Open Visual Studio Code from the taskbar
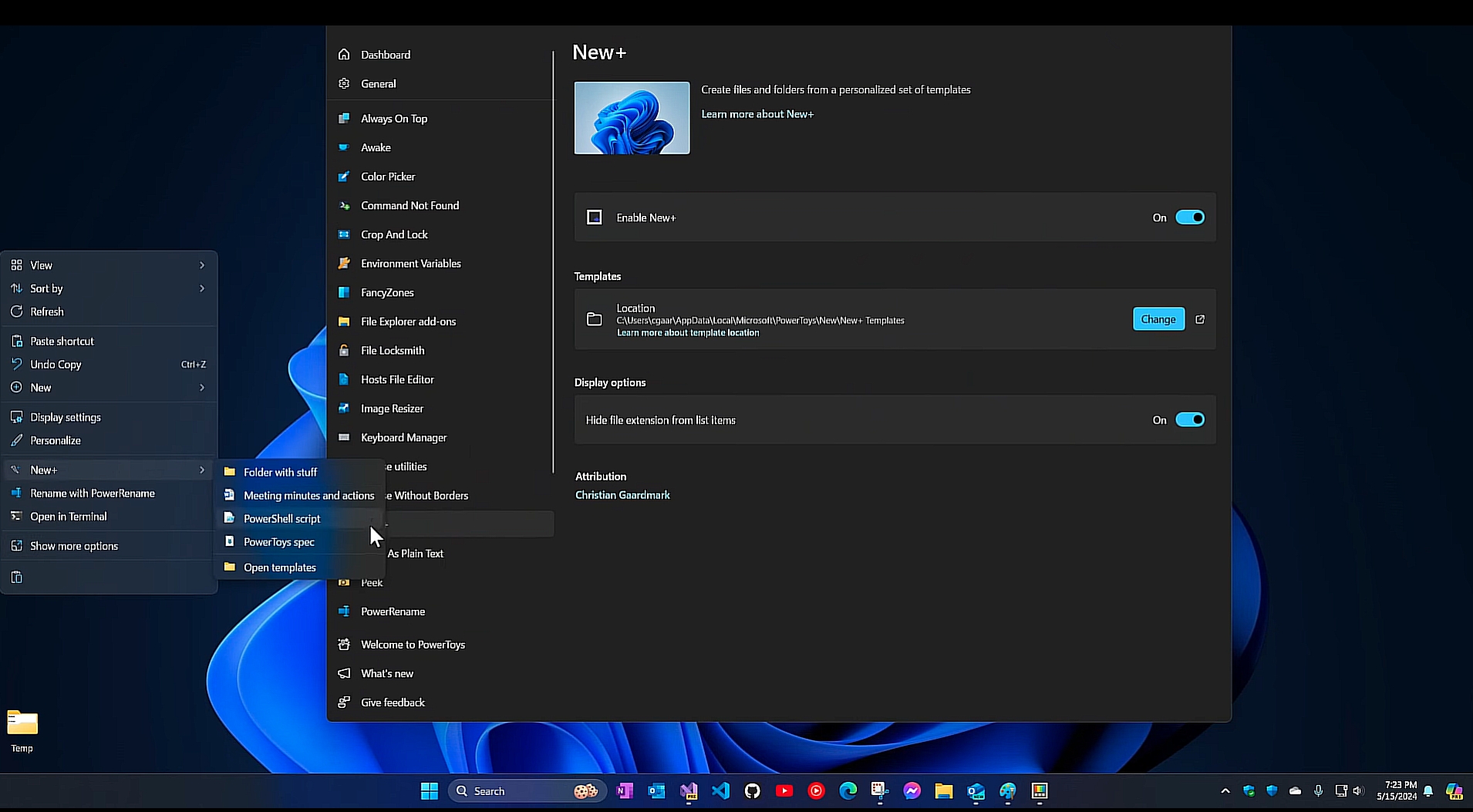The height and width of the screenshot is (812, 1473). click(x=720, y=791)
